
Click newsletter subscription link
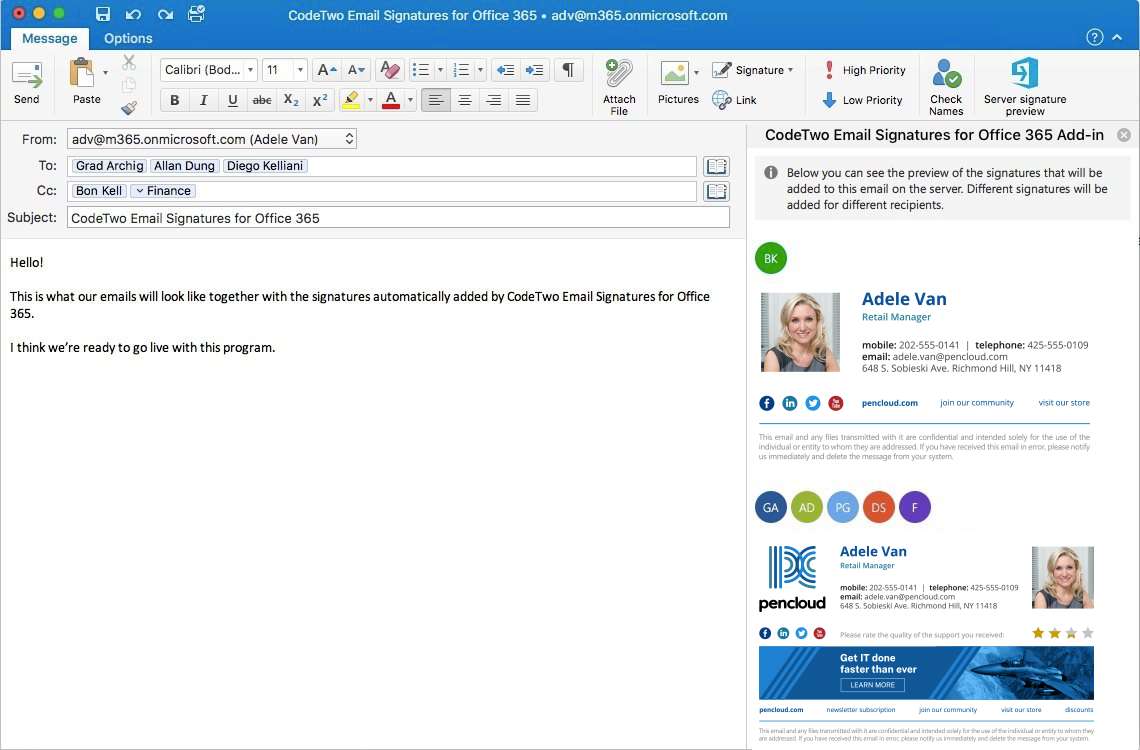tap(861, 710)
